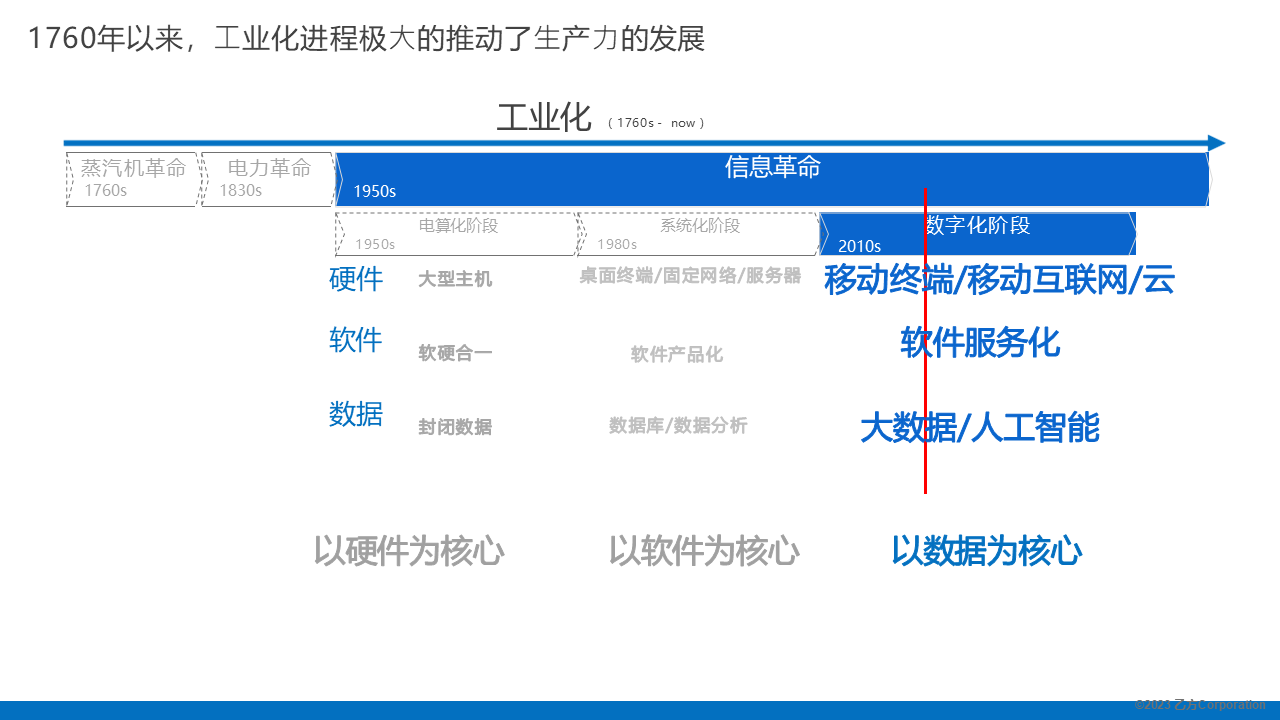Click the 1980s year label
The width and height of the screenshot is (1280, 720).
[617, 245]
